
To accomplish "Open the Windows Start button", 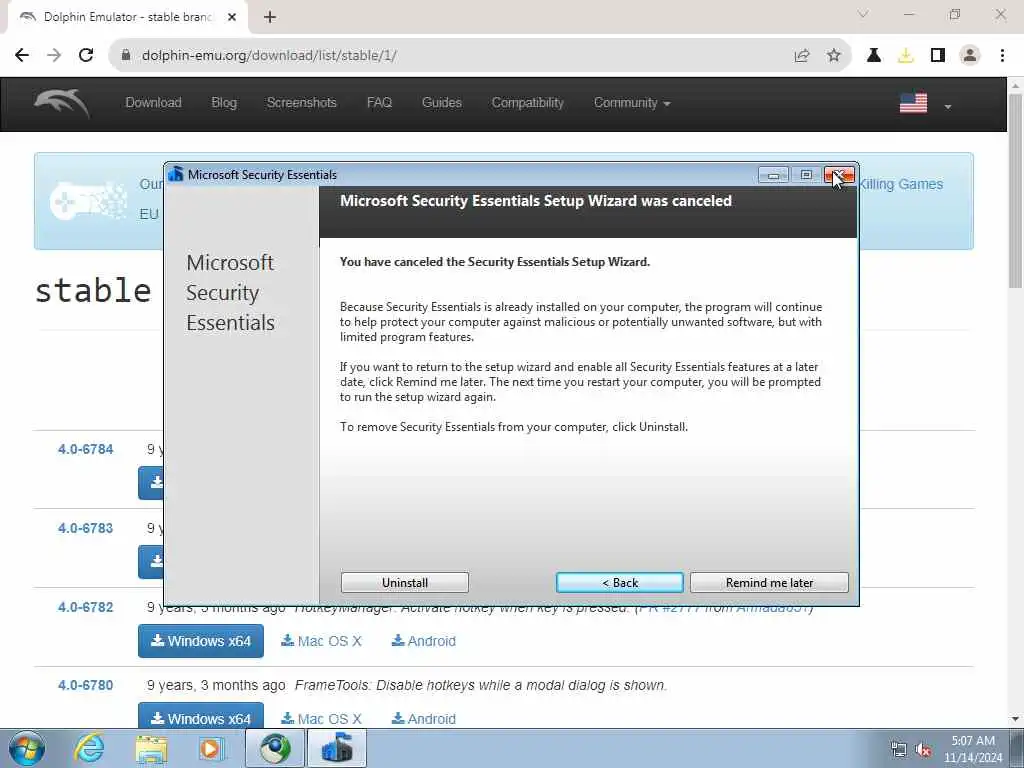I will tap(27, 748).
